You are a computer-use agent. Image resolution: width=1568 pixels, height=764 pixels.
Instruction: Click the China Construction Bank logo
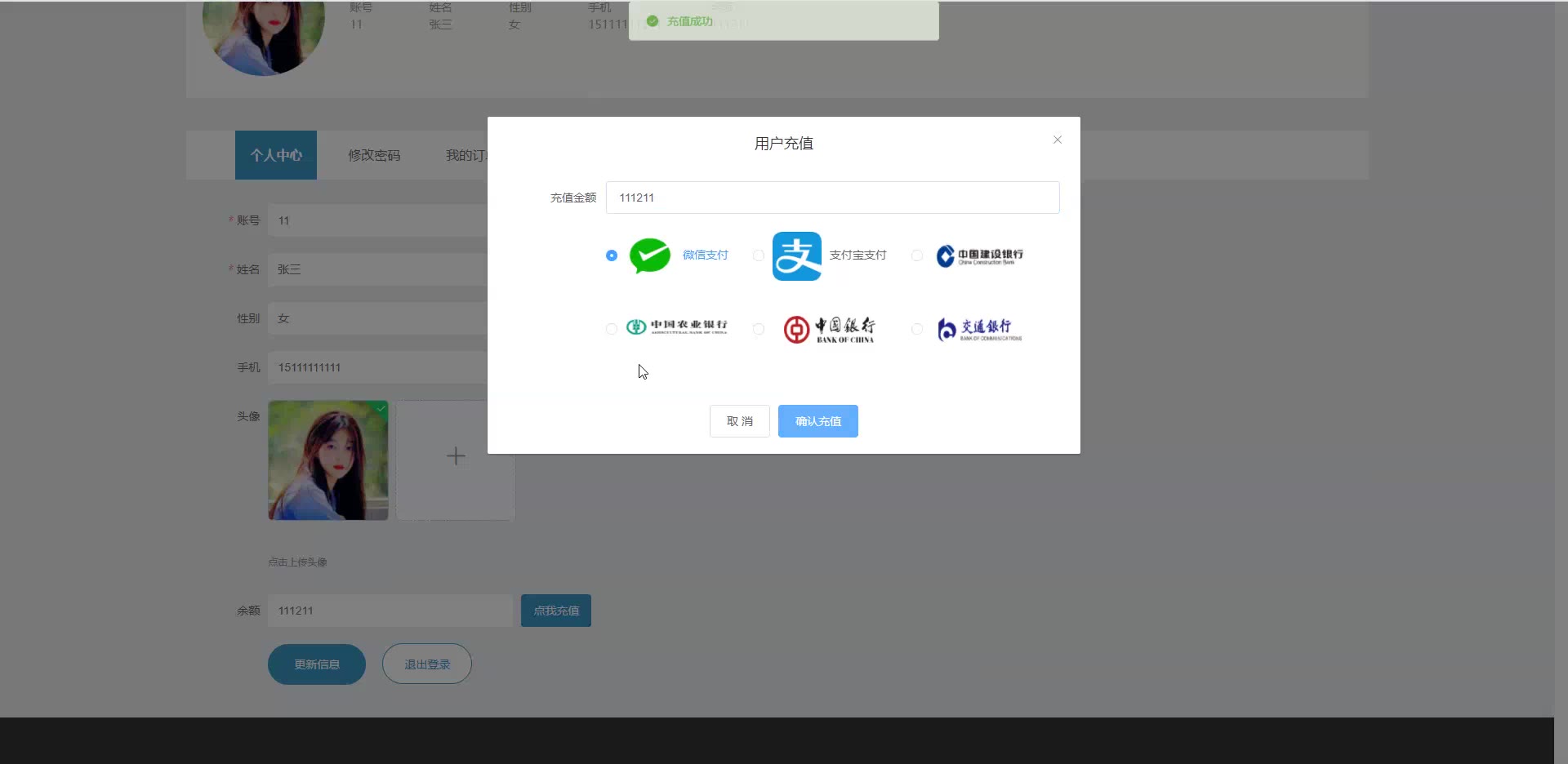979,256
